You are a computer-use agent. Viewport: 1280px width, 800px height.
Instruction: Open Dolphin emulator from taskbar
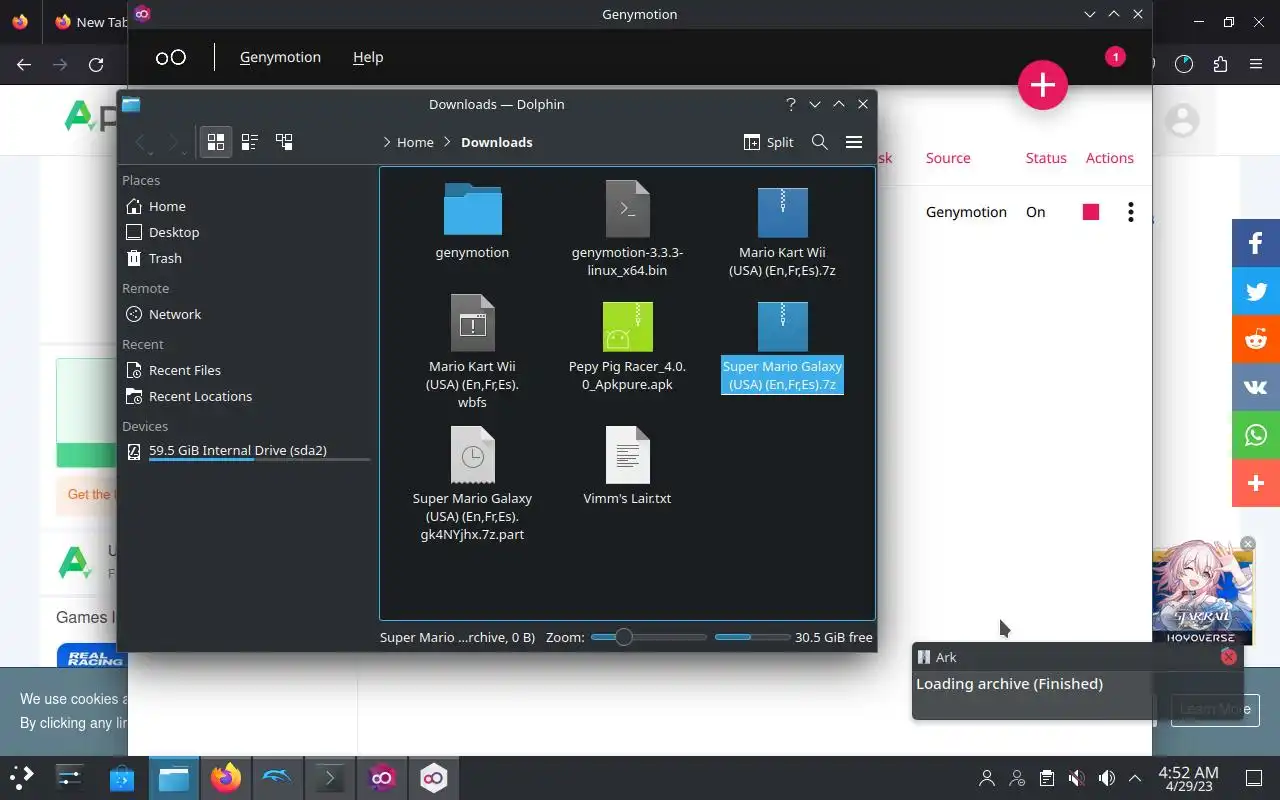coord(277,777)
